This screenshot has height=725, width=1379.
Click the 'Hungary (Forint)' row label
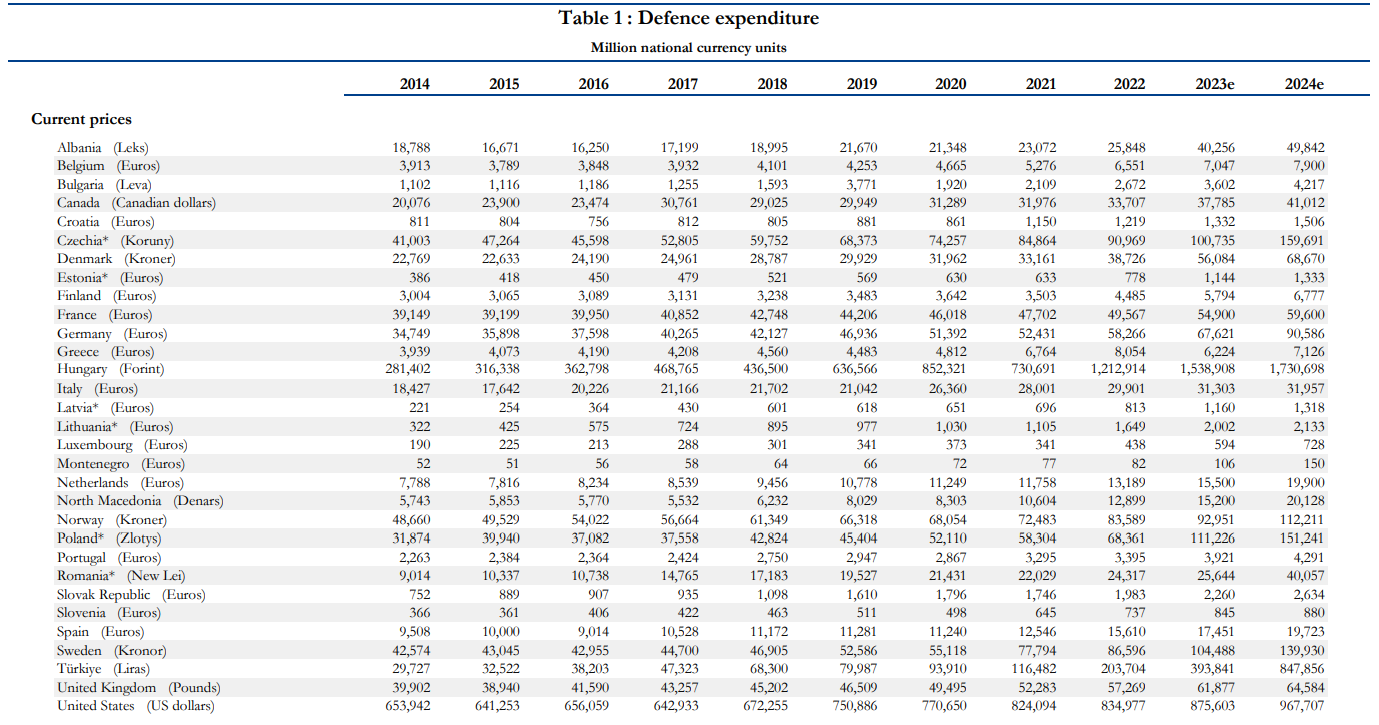point(110,370)
